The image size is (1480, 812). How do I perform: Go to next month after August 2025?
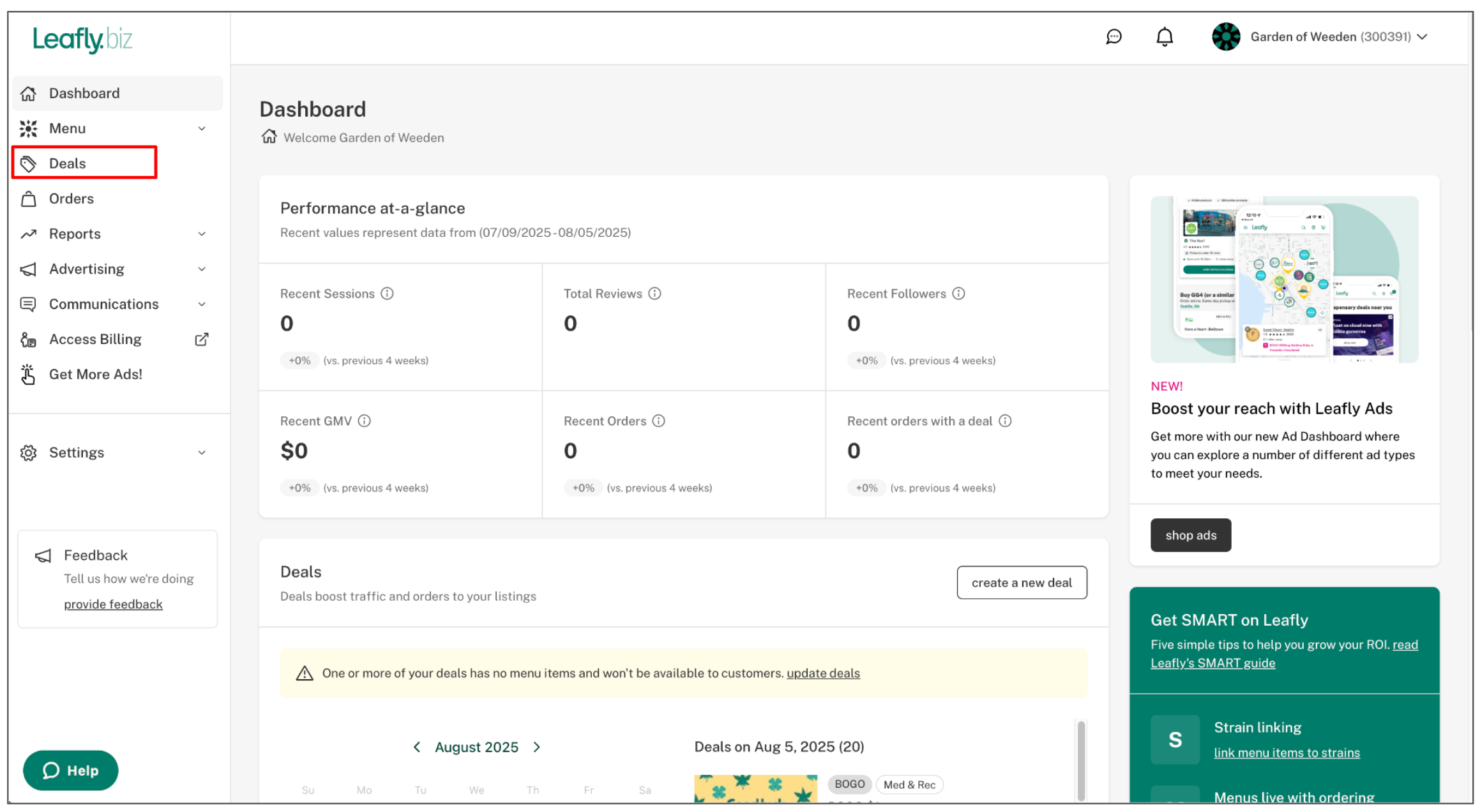click(x=537, y=748)
